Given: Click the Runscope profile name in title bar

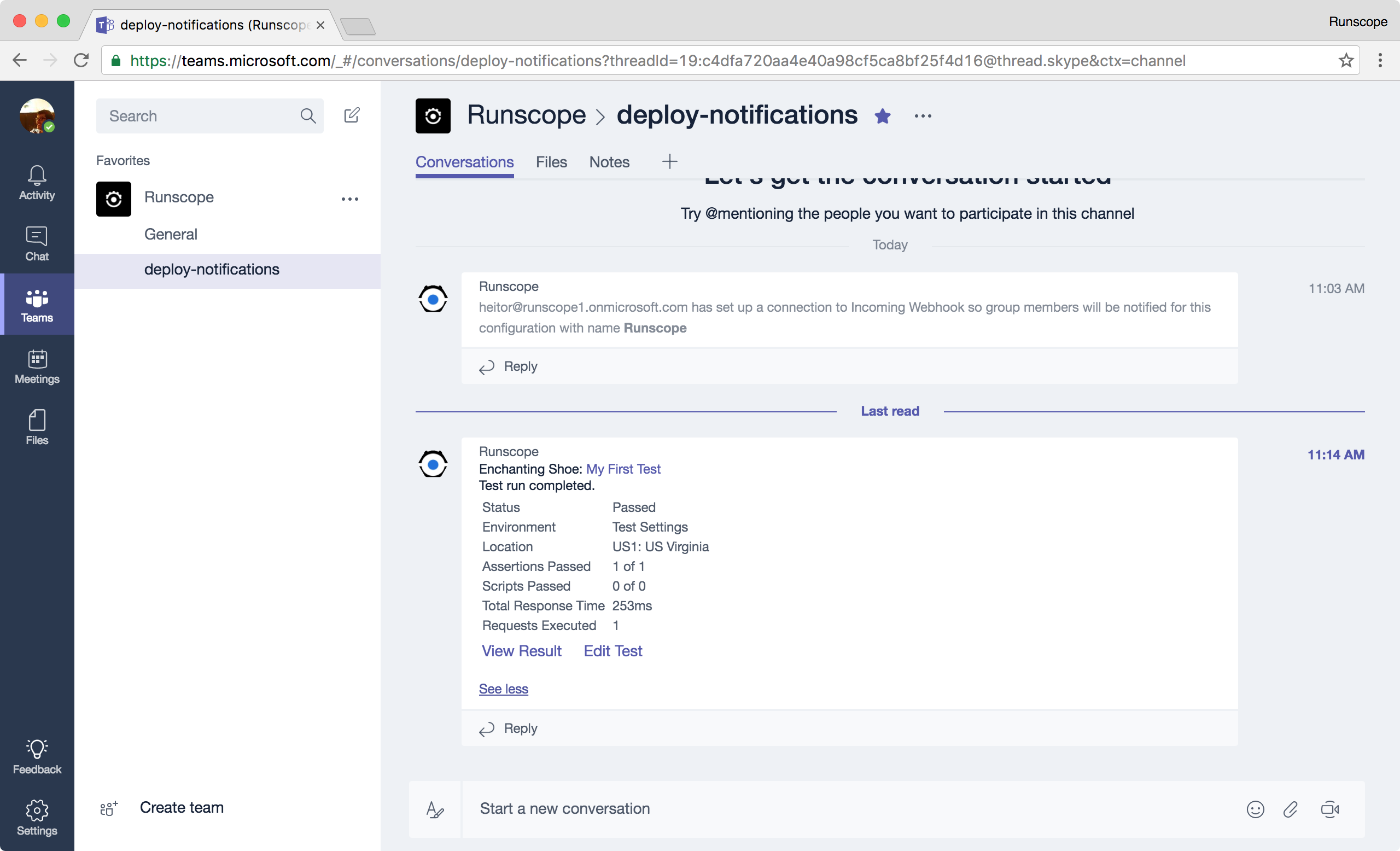Looking at the screenshot, I should 1357,21.
